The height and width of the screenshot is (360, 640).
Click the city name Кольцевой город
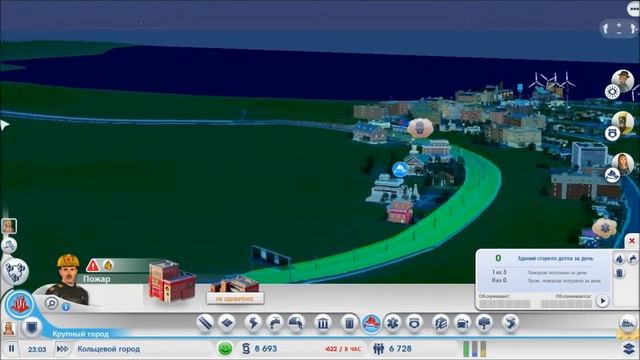[109, 349]
